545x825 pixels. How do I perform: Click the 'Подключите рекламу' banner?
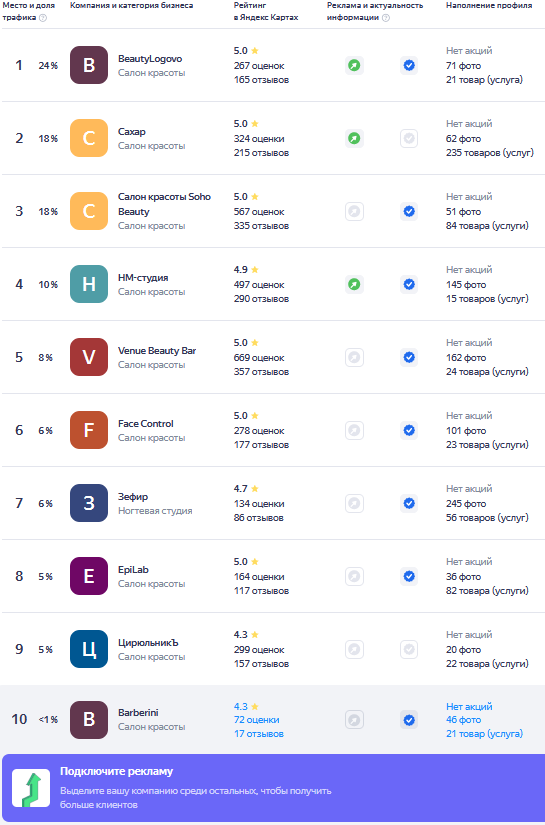pyautogui.click(x=272, y=788)
